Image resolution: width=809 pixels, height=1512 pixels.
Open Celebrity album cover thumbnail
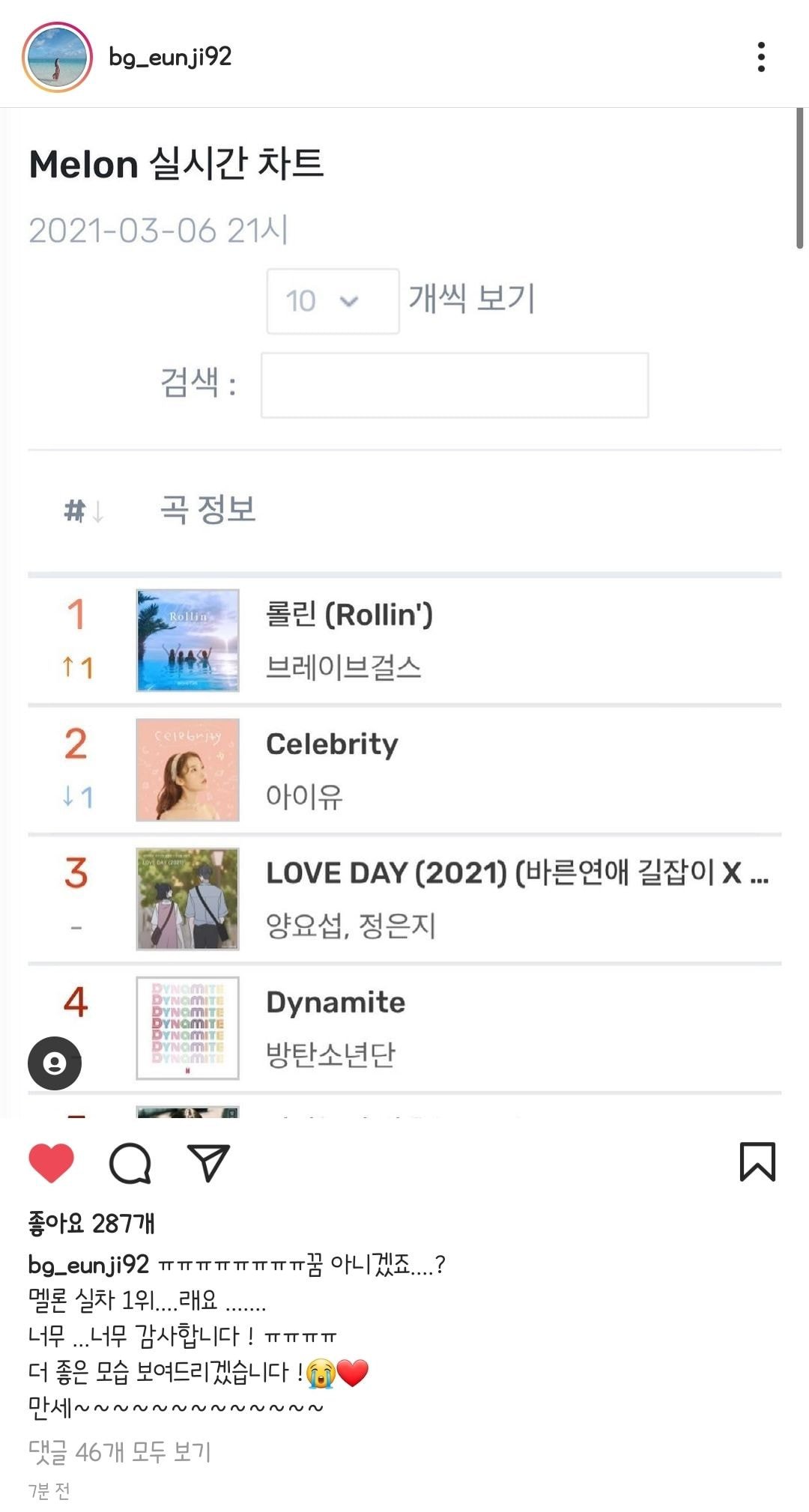tap(187, 770)
